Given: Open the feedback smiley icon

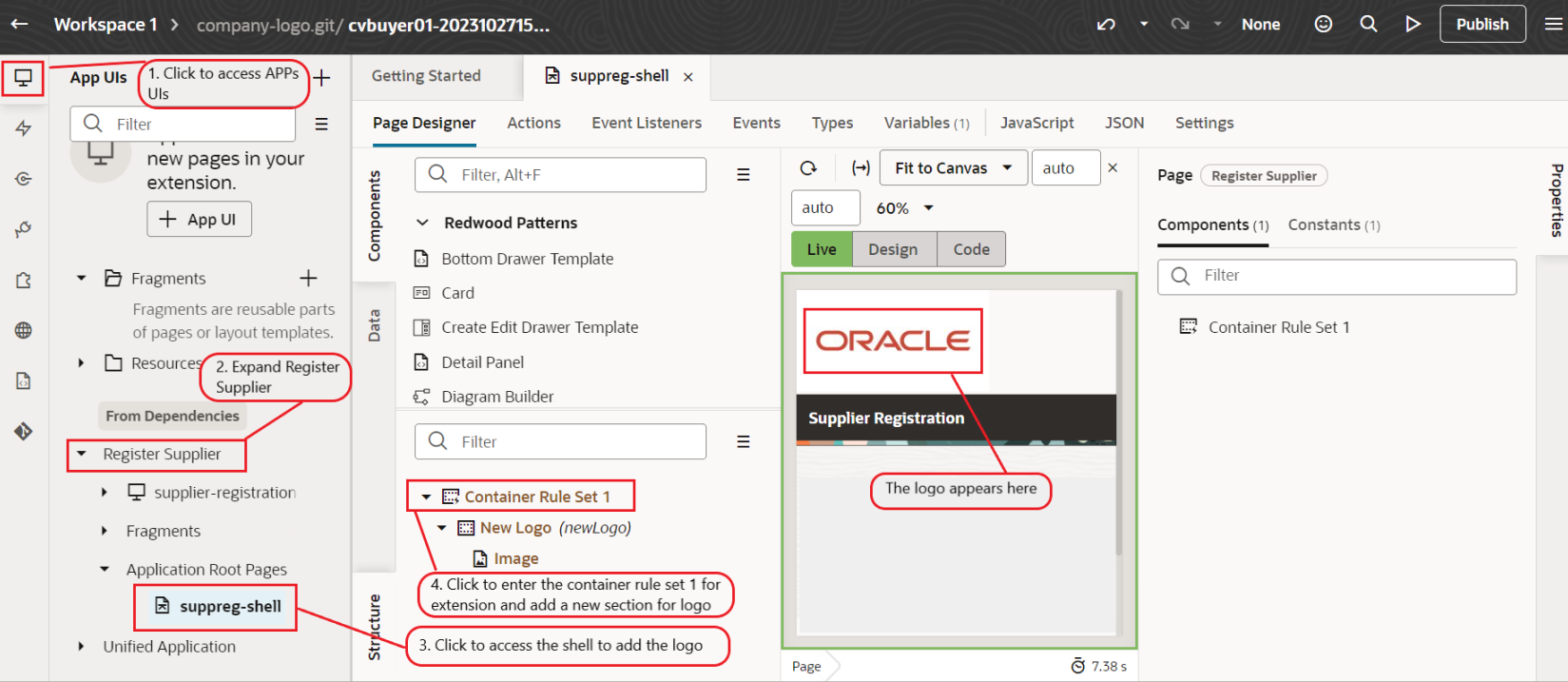Looking at the screenshot, I should click(x=1323, y=24).
